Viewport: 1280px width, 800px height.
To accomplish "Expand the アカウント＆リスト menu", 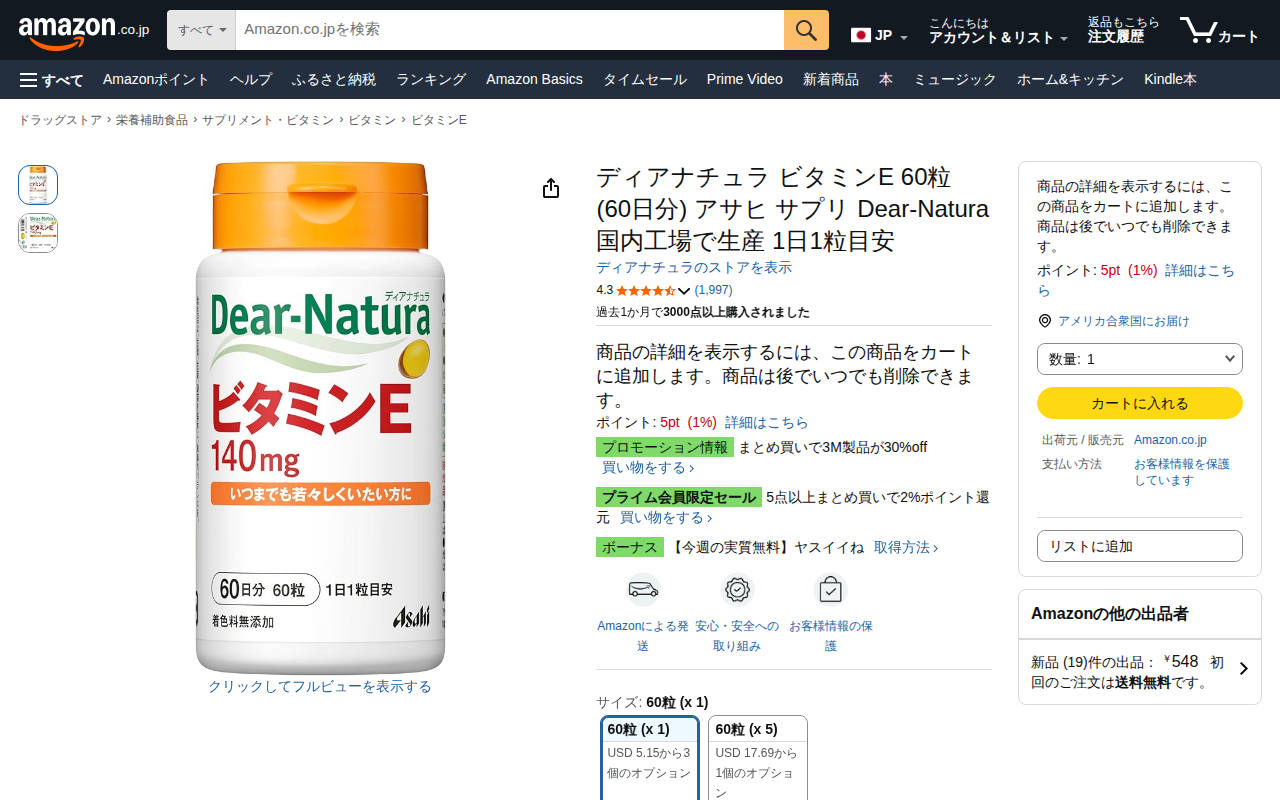I will (x=998, y=30).
